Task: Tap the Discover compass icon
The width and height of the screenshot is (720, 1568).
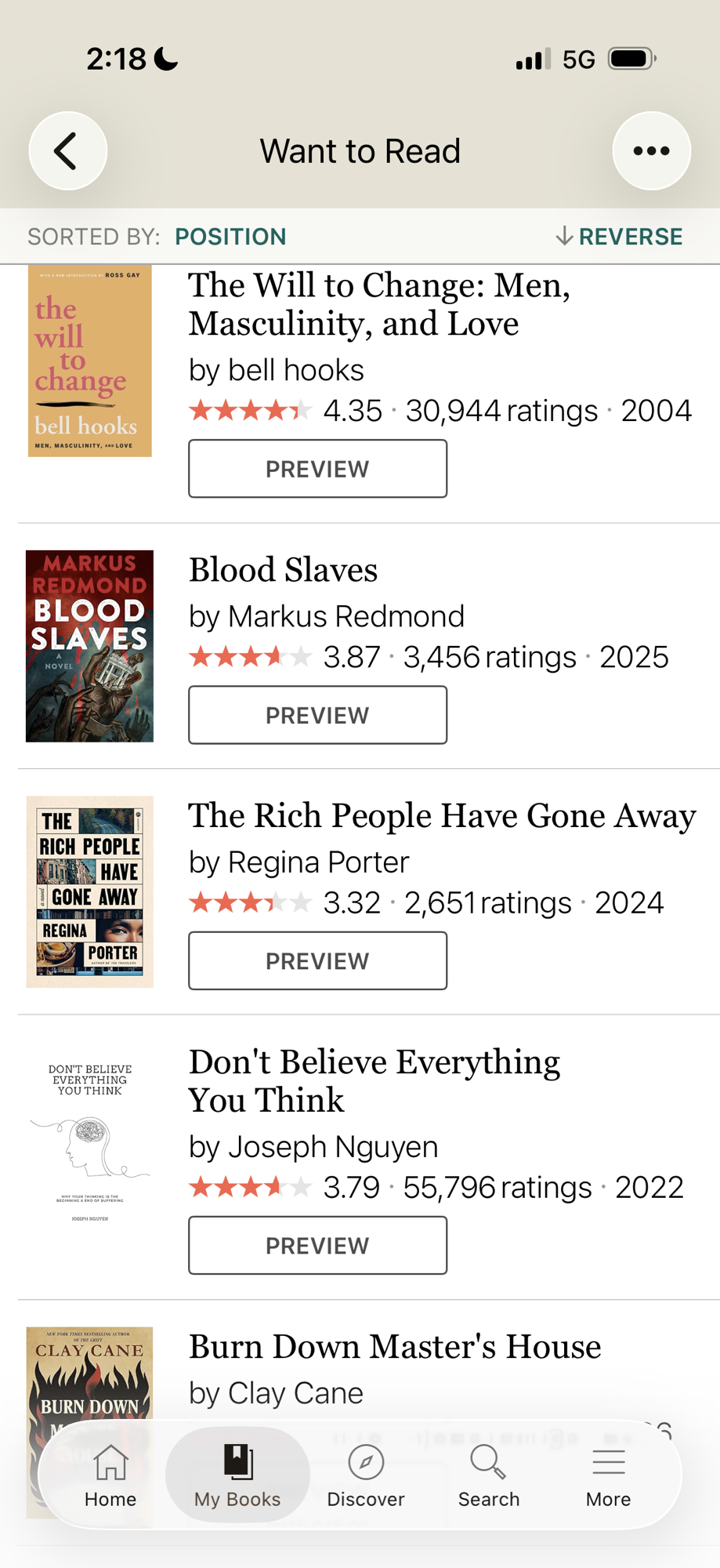Action: [365, 1475]
